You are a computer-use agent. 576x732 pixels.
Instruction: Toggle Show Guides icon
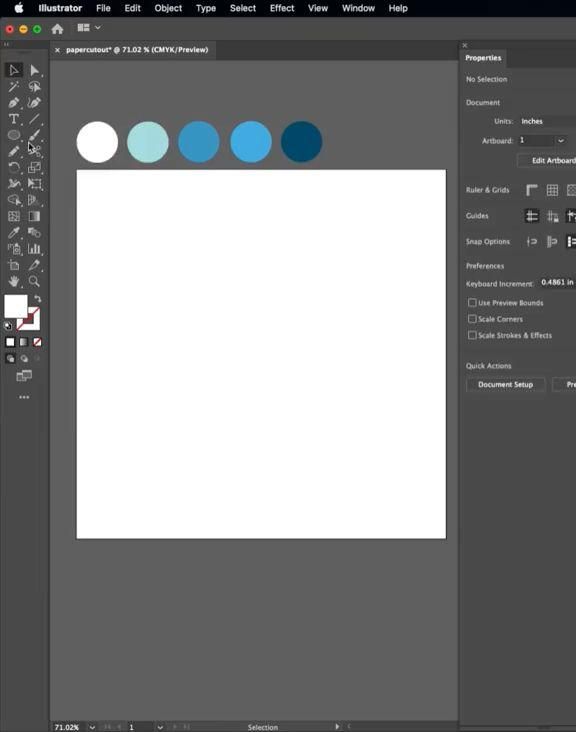coord(532,216)
